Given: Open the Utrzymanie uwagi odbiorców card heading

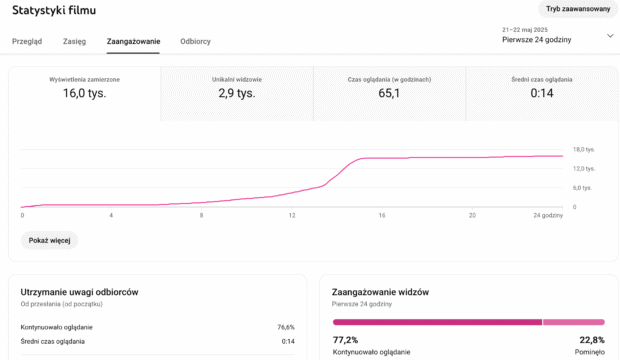Looking at the screenshot, I should (79, 292).
